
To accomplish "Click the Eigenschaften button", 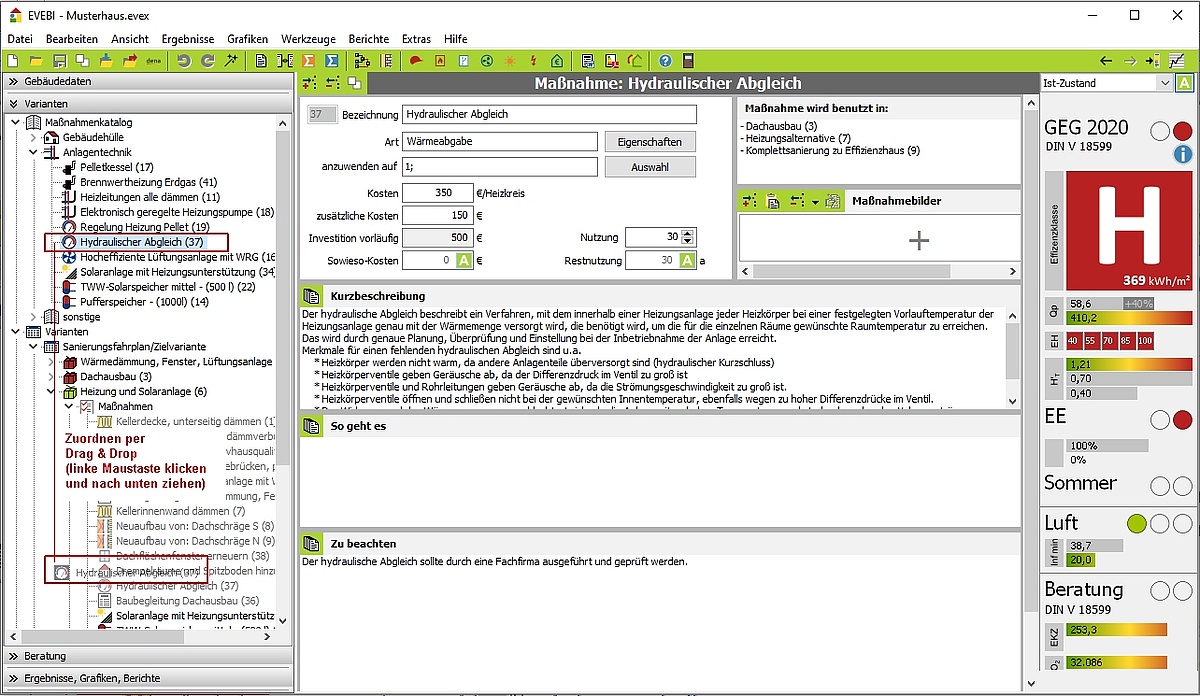I will pos(650,142).
